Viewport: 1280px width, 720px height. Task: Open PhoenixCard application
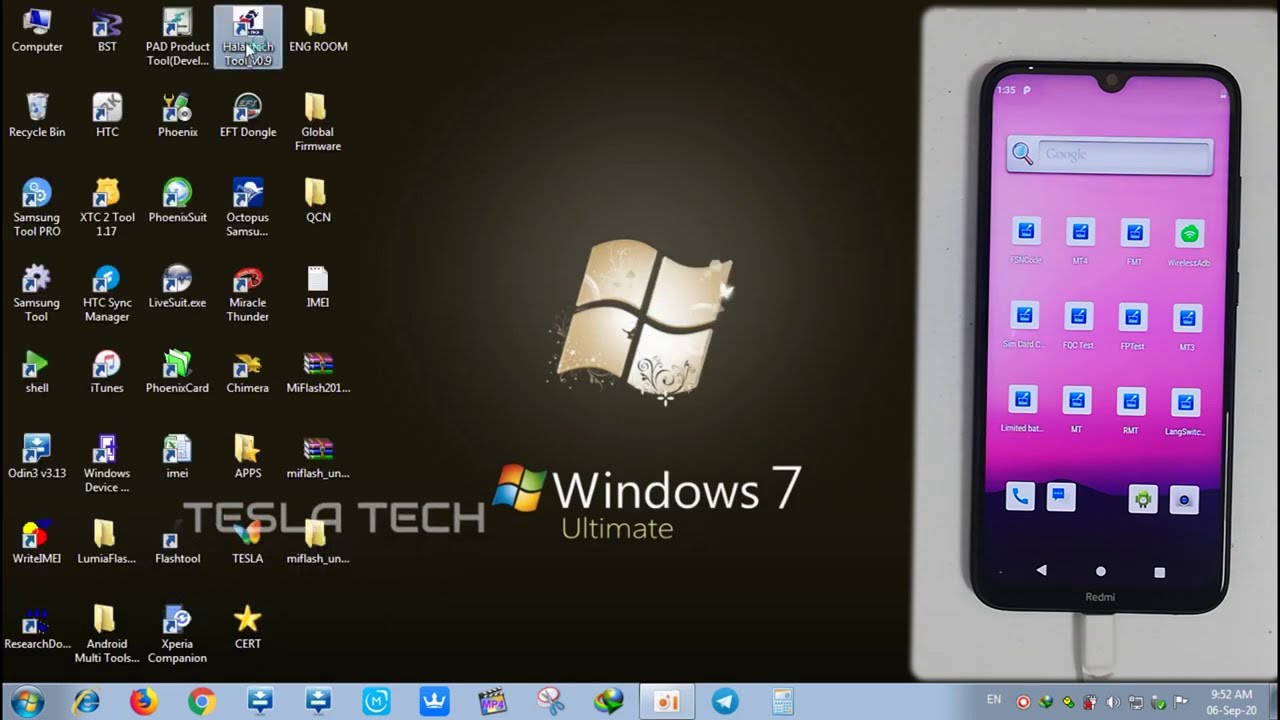177,372
